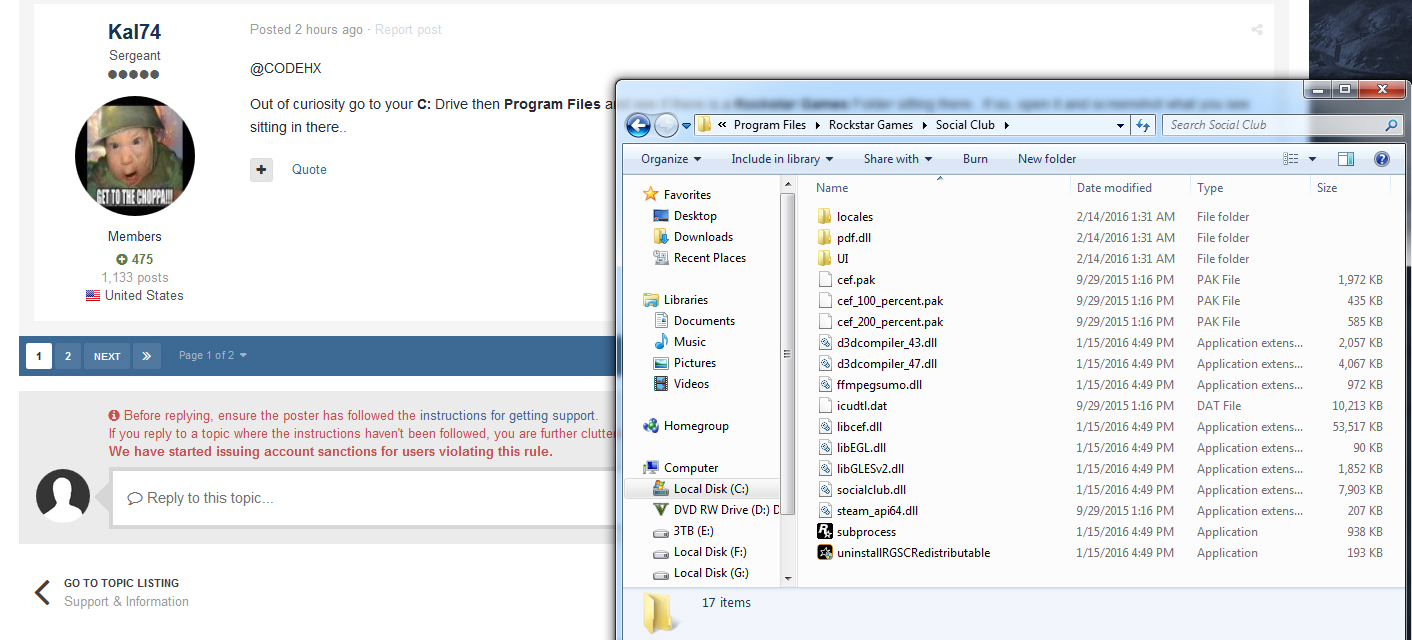Select the libGLESv2.dll file
Screen dimensions: 1412x640
(x=870, y=469)
